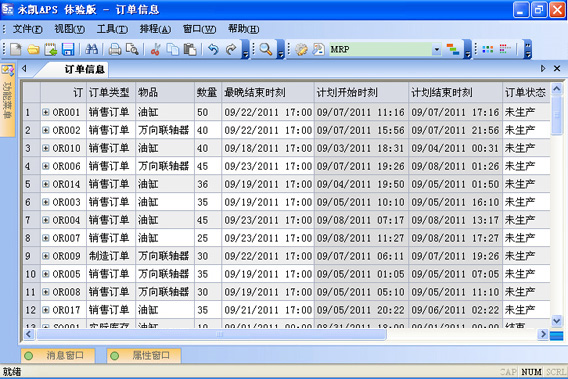Image resolution: width=568 pixels, height=379 pixels.
Task: Open the 排程(A) menu
Action: tap(155, 29)
